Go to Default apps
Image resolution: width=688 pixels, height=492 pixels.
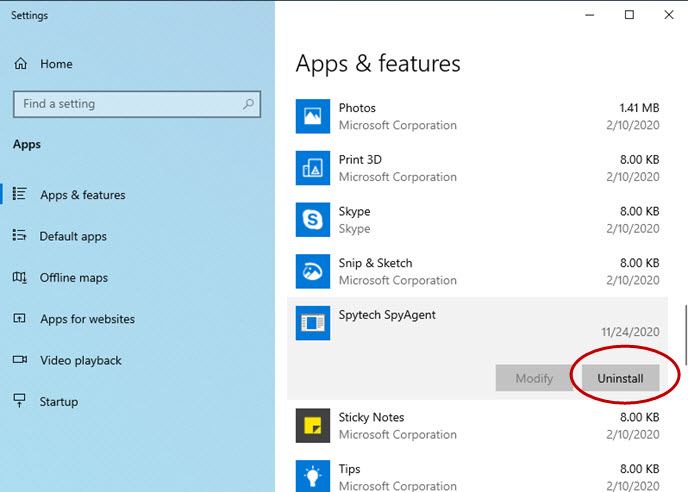tap(73, 237)
